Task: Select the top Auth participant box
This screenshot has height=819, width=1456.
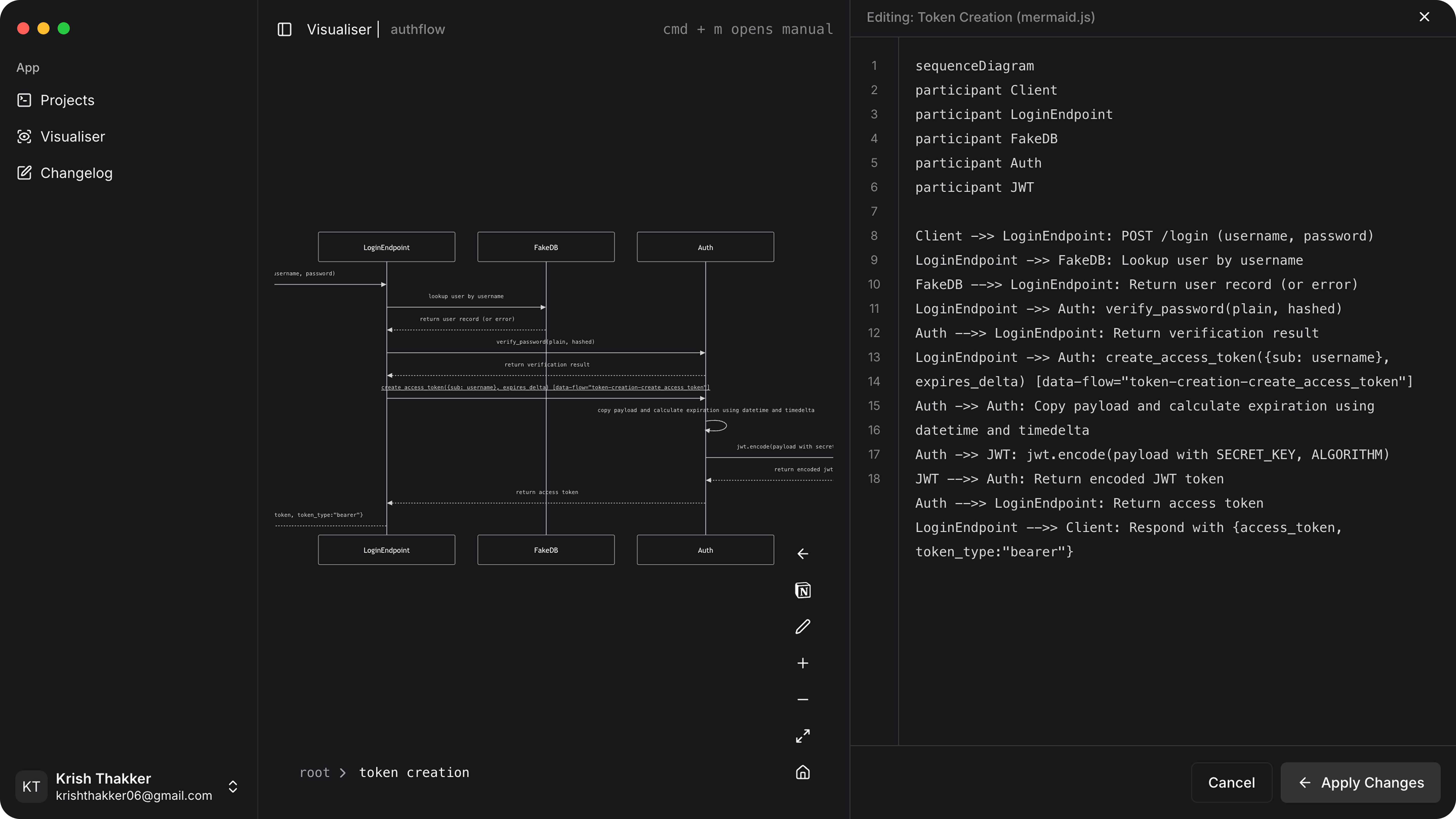Action: click(706, 247)
